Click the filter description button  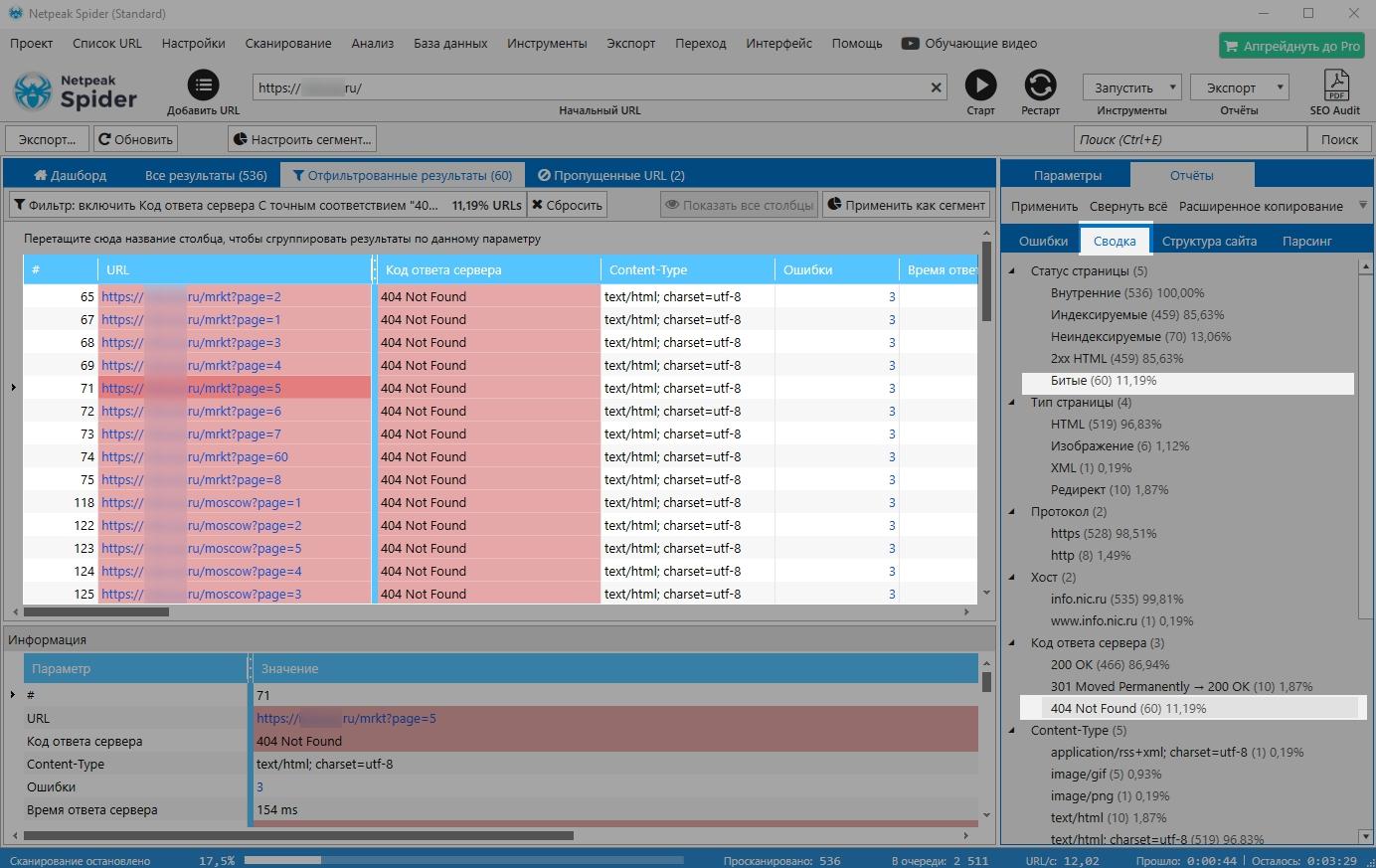coord(267,205)
